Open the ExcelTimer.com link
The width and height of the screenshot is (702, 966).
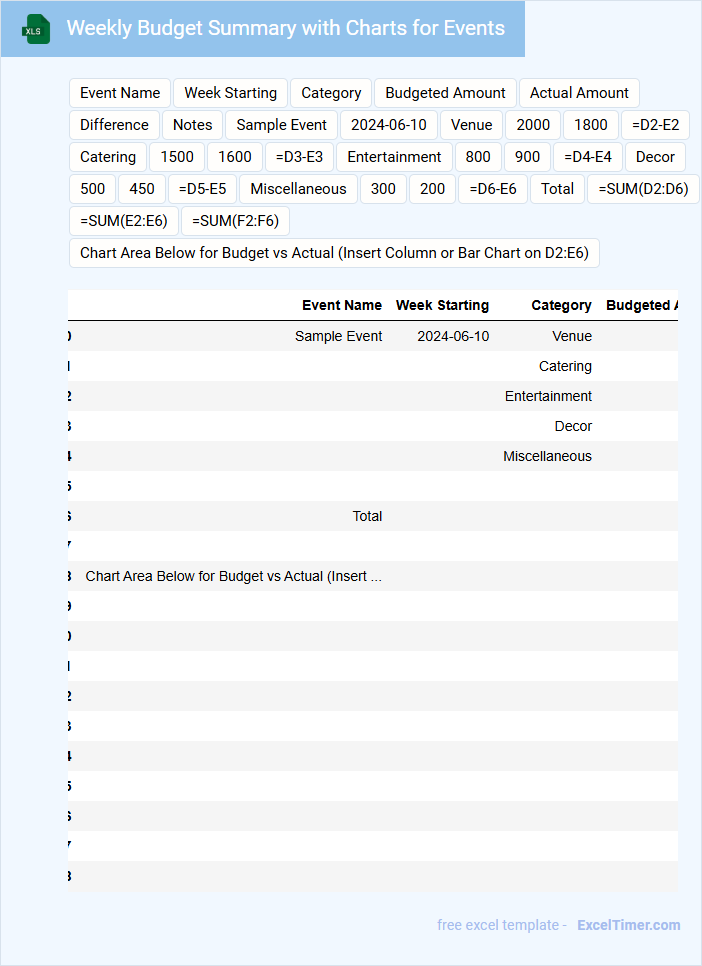point(629,925)
